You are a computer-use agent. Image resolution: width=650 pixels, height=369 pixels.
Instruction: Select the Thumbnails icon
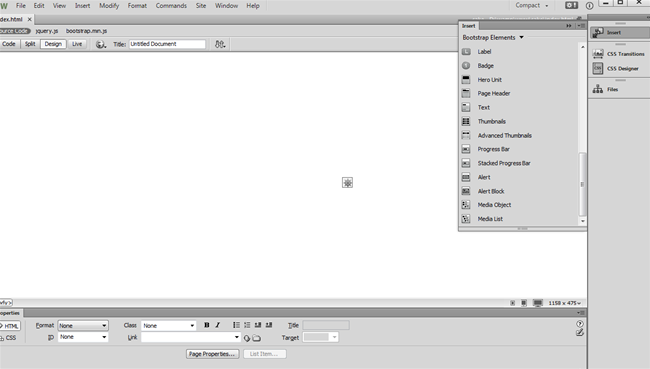[x=466, y=121]
